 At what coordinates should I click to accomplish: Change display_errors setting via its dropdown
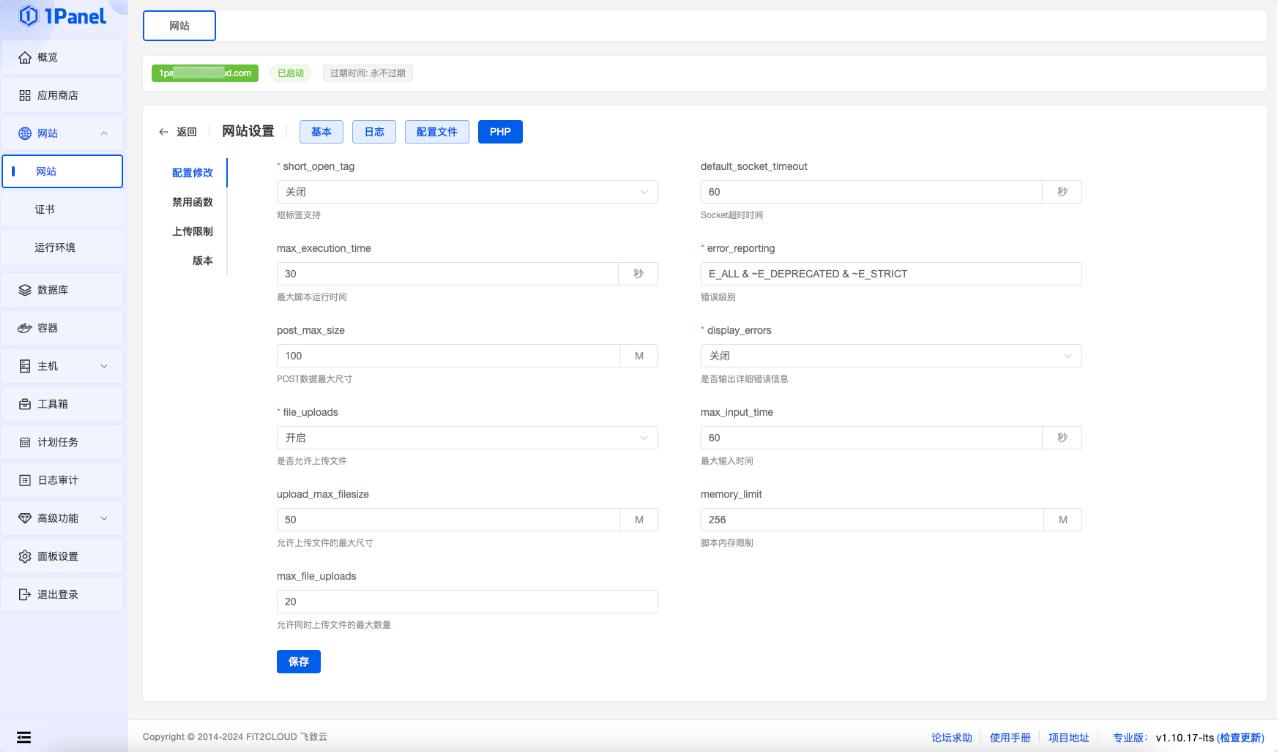tap(890, 355)
